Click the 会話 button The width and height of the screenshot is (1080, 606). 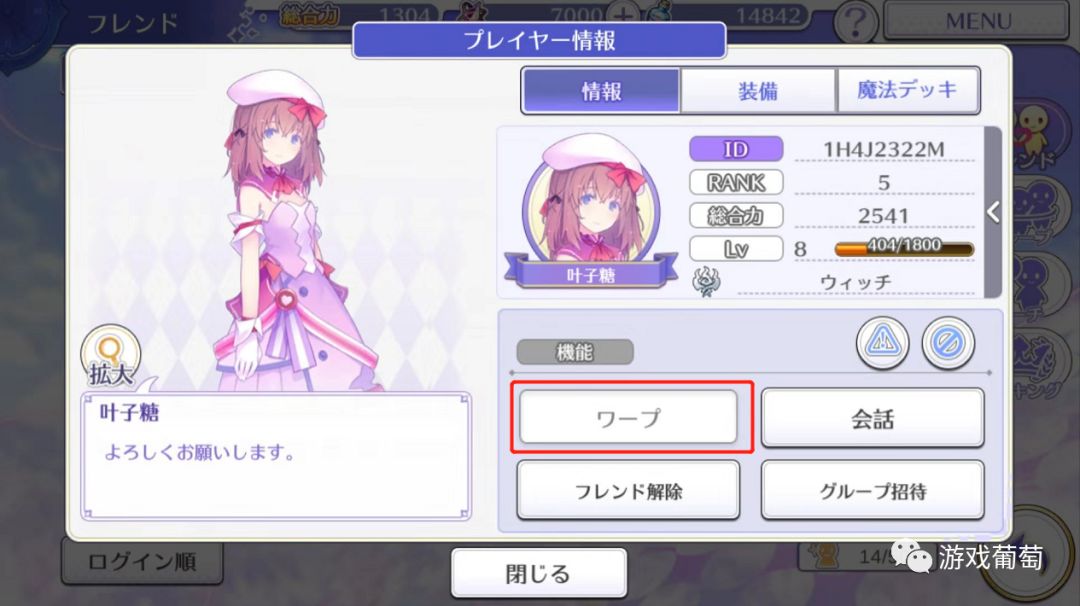click(873, 418)
